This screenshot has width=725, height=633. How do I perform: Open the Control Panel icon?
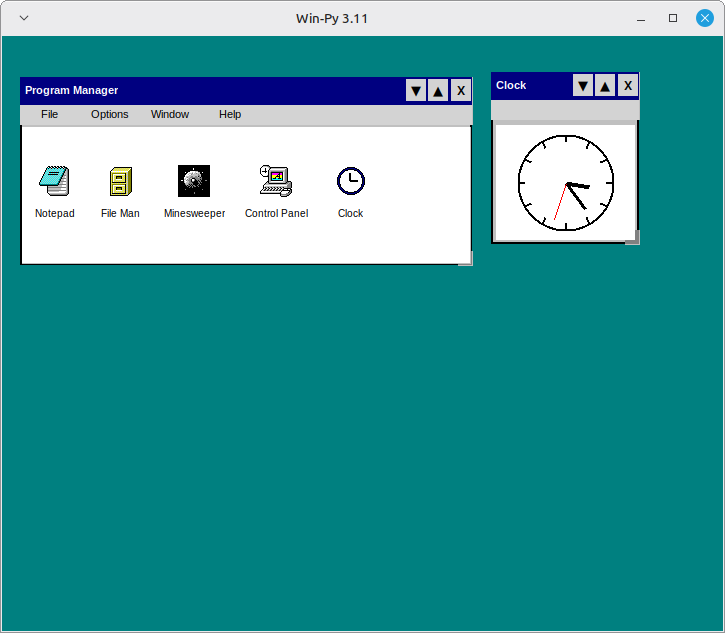[x=275, y=181]
